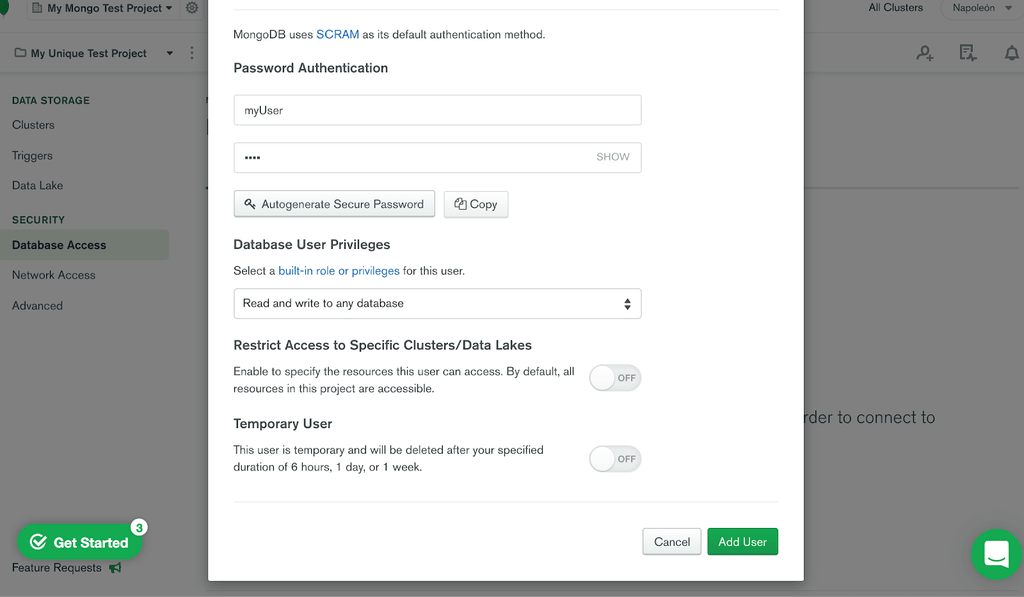Click the myUser username input field
This screenshot has height=597, width=1024.
[x=437, y=110]
